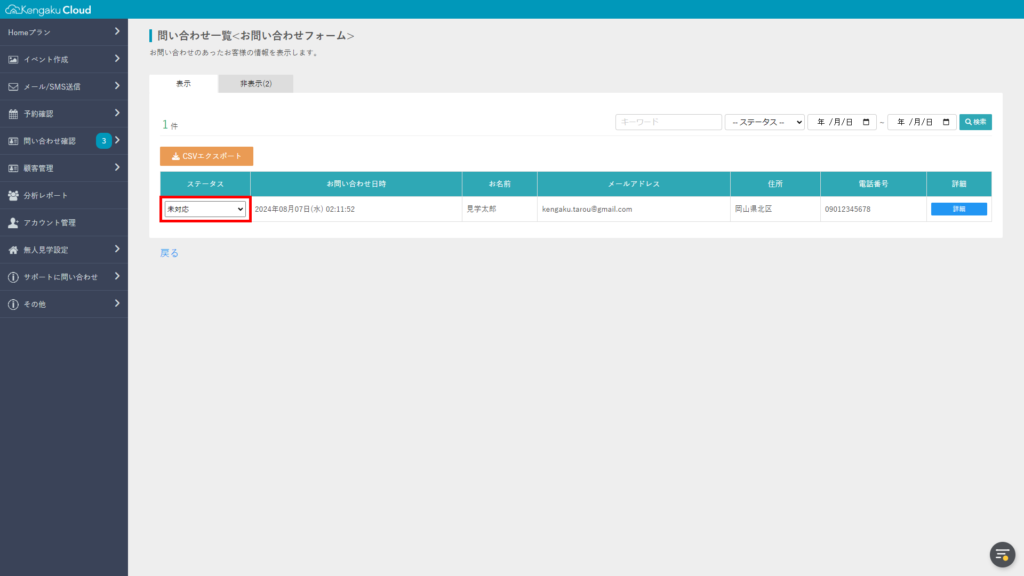Open the 未対応 status dropdown in row
The height and width of the screenshot is (576, 1024).
tap(205, 209)
